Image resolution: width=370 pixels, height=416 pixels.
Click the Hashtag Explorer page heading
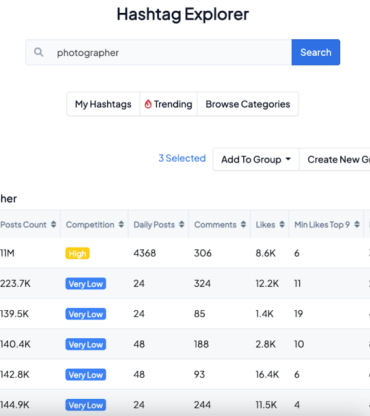pos(183,14)
